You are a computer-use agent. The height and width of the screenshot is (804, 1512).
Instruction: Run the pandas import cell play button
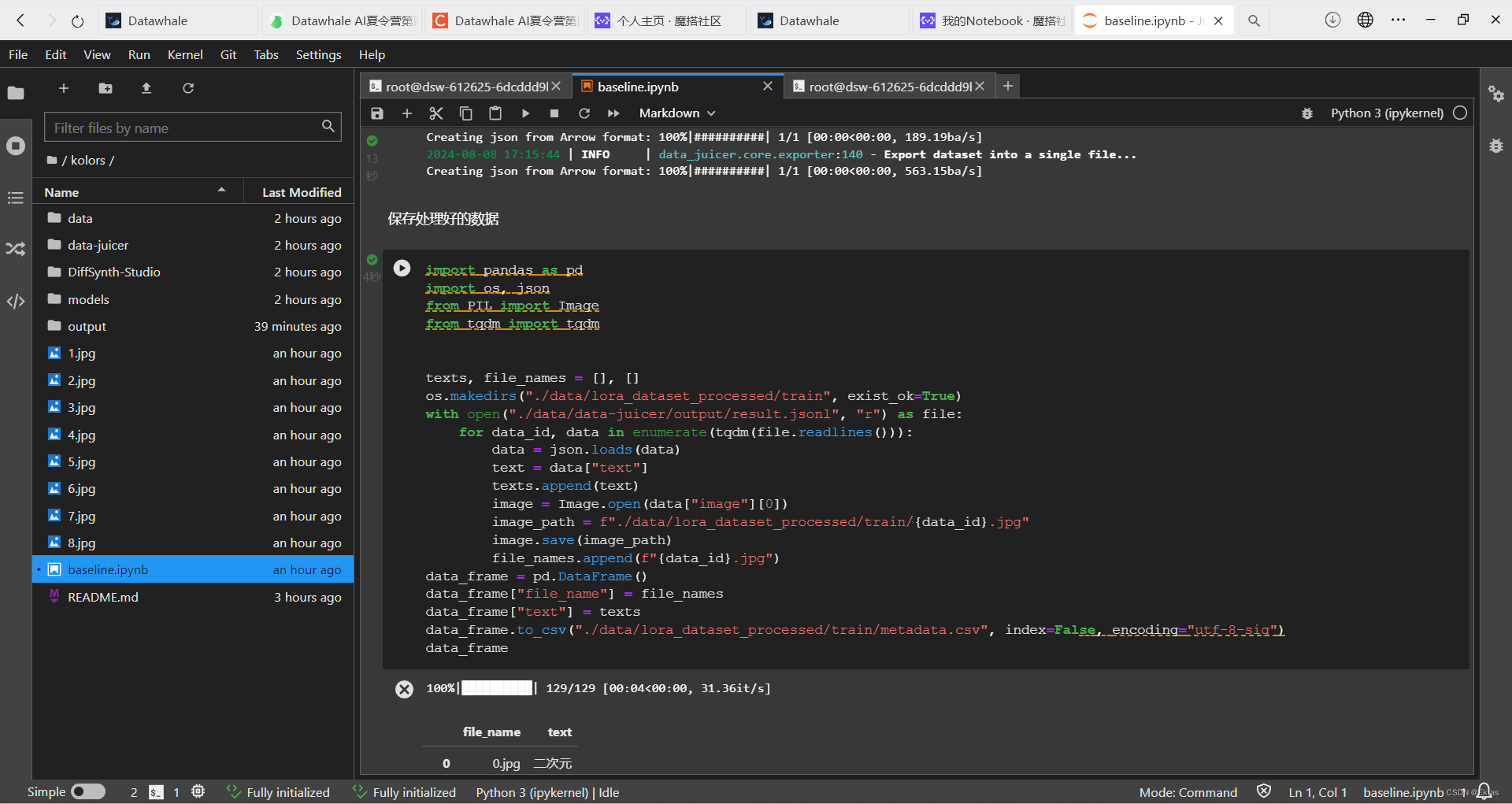(402, 269)
